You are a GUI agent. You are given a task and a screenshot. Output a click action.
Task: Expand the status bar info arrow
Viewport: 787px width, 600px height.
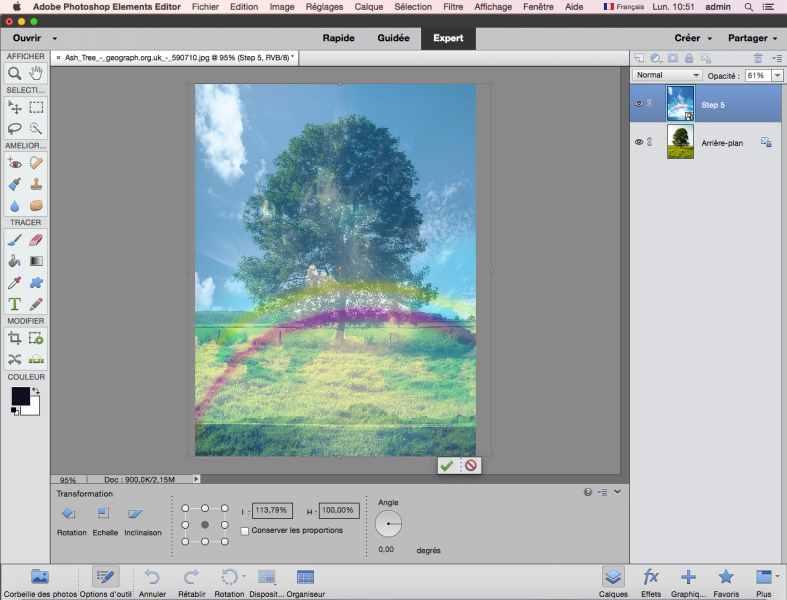pyautogui.click(x=196, y=479)
